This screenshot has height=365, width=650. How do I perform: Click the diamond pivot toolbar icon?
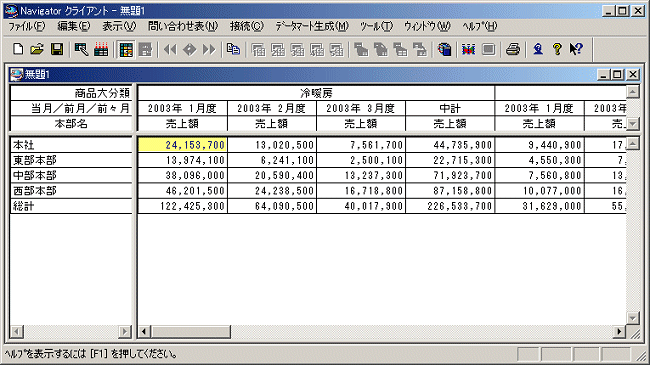coord(189,50)
